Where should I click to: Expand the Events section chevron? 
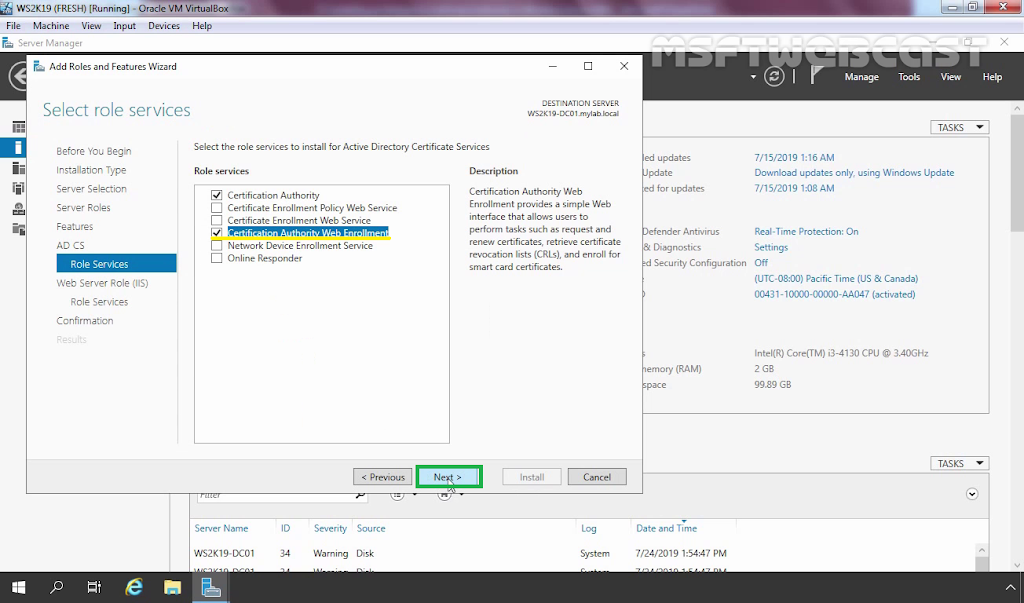click(972, 494)
